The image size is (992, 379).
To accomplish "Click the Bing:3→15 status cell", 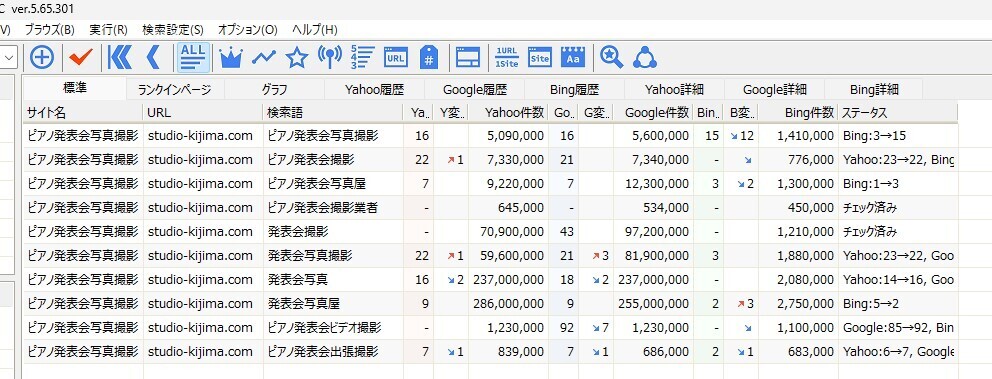I will [x=898, y=135].
